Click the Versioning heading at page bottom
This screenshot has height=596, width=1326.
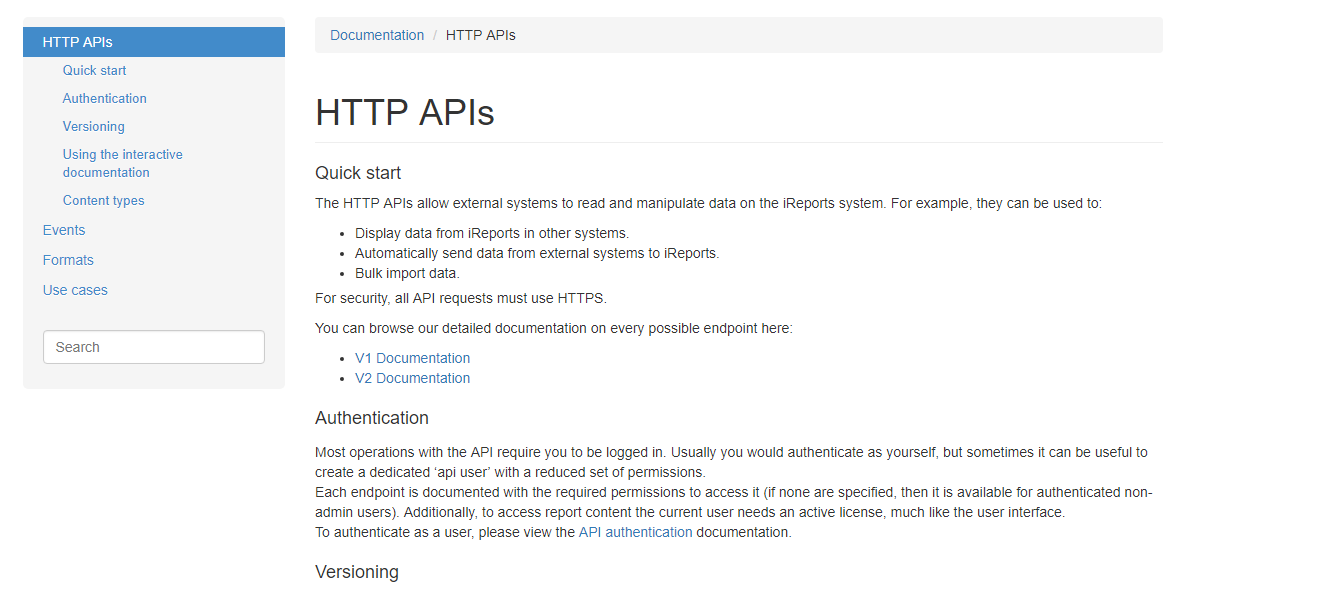356,571
